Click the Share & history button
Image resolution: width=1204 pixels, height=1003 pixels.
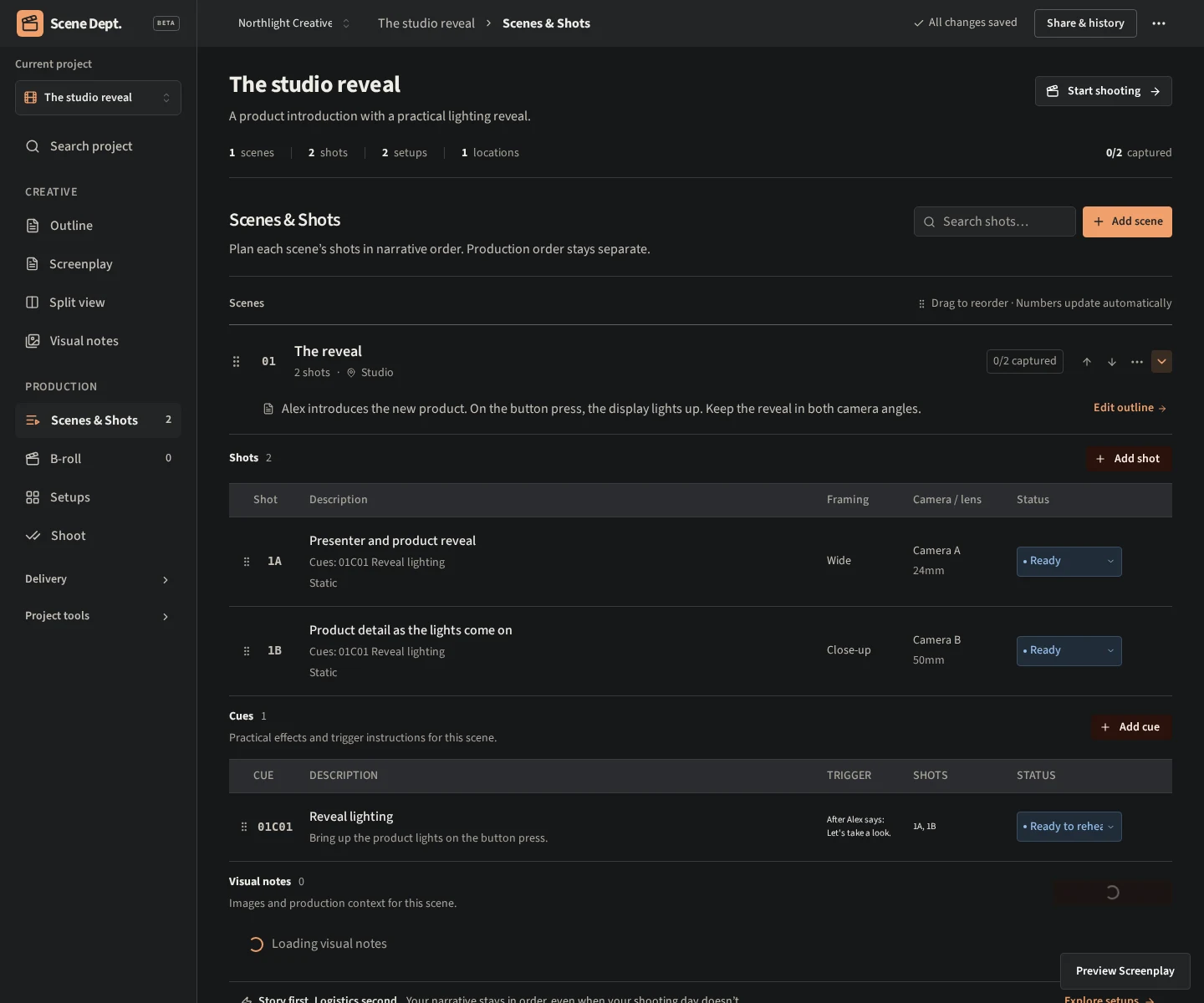click(1085, 23)
